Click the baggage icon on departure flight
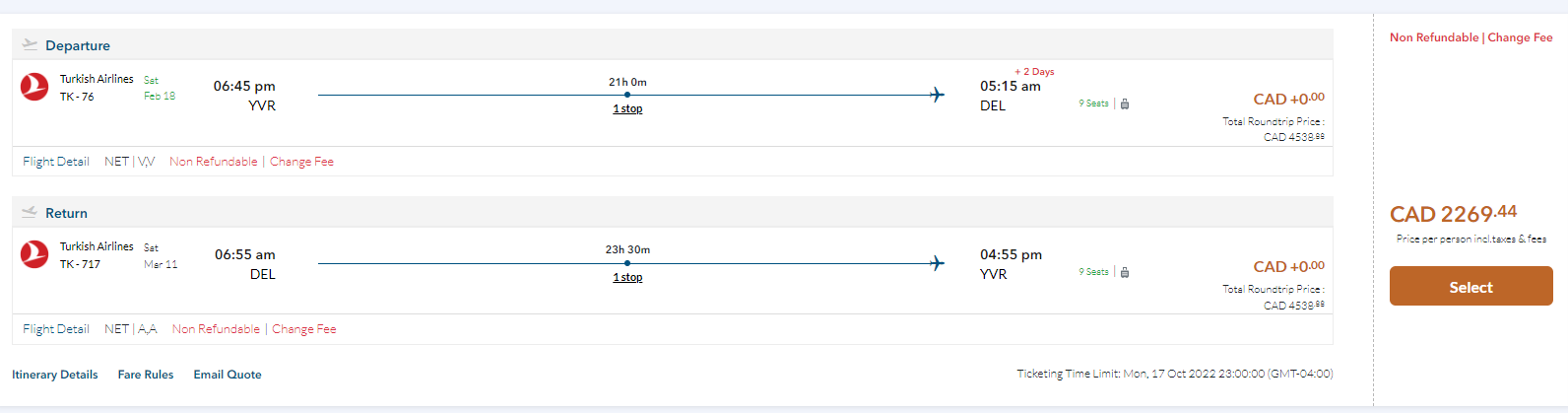Viewport: 1568px width, 413px height. [x=1125, y=103]
